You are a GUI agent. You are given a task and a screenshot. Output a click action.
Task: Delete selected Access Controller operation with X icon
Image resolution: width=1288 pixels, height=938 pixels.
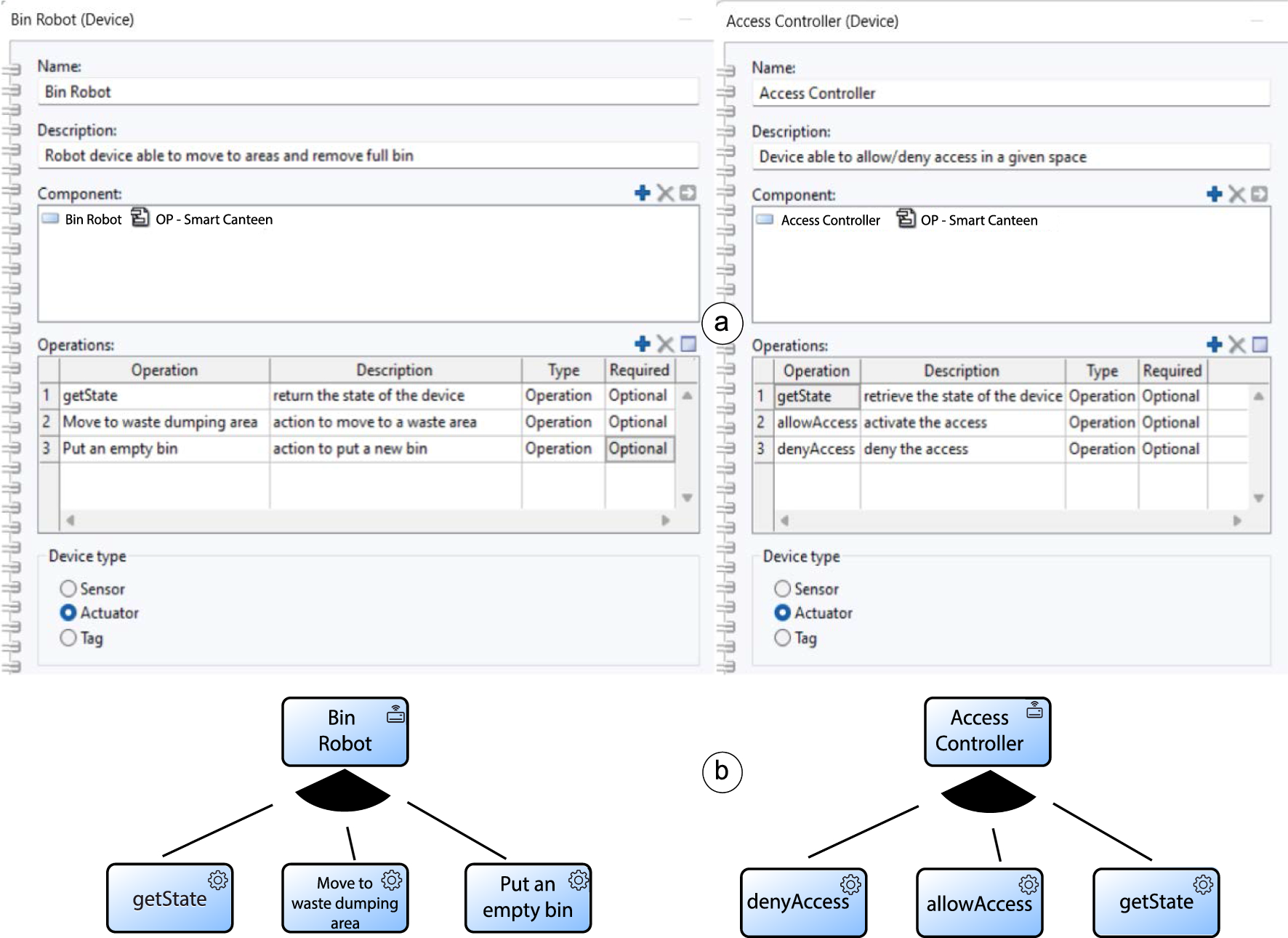[1236, 345]
